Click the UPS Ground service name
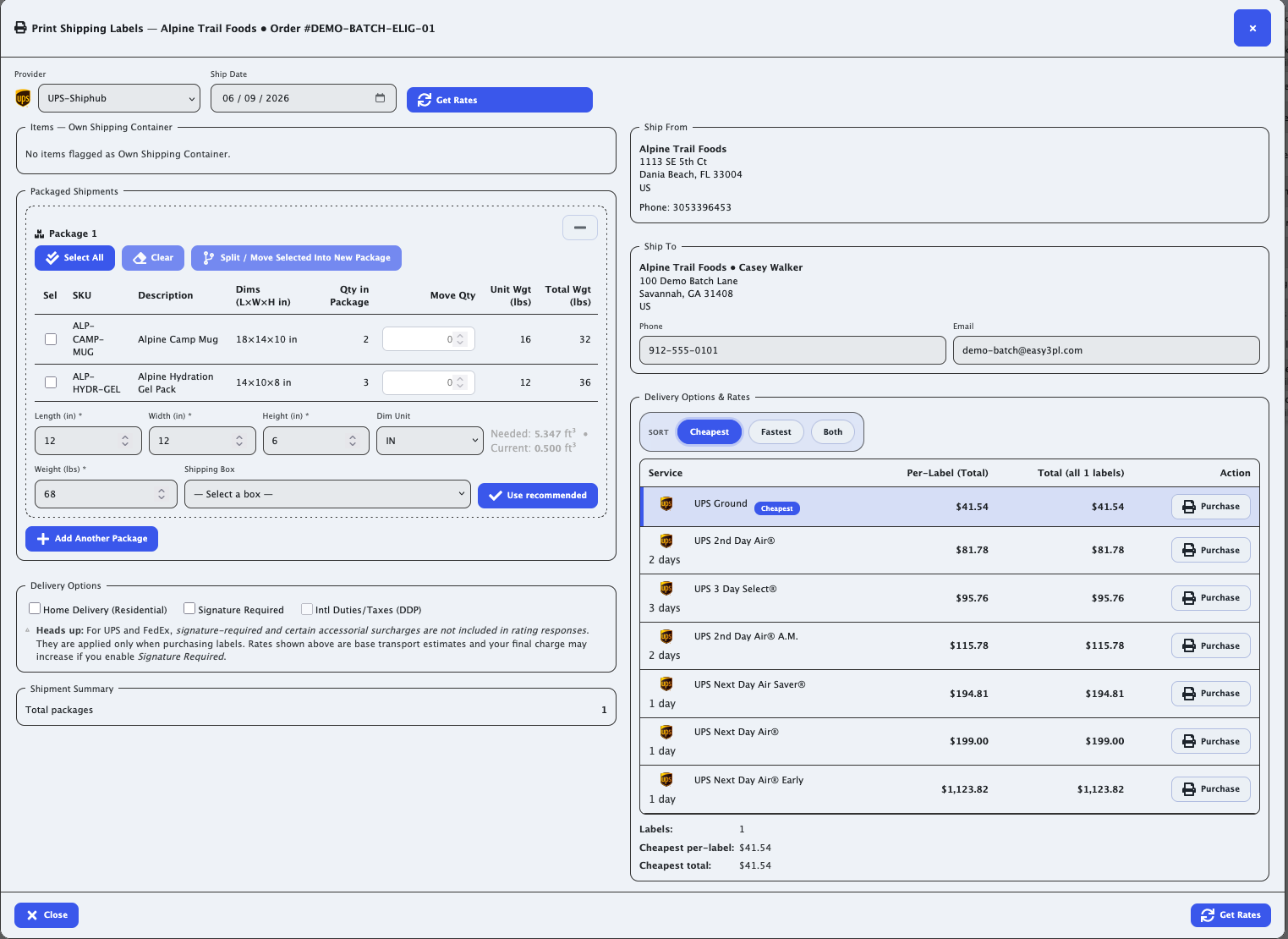 (721, 503)
